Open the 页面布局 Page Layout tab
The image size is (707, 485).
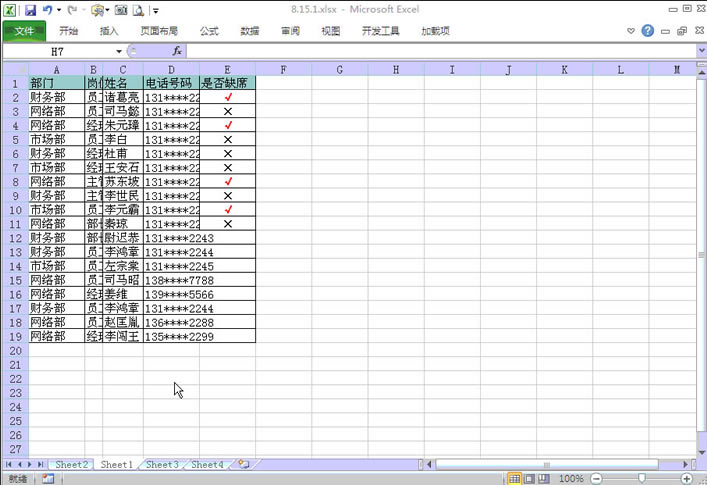point(159,31)
